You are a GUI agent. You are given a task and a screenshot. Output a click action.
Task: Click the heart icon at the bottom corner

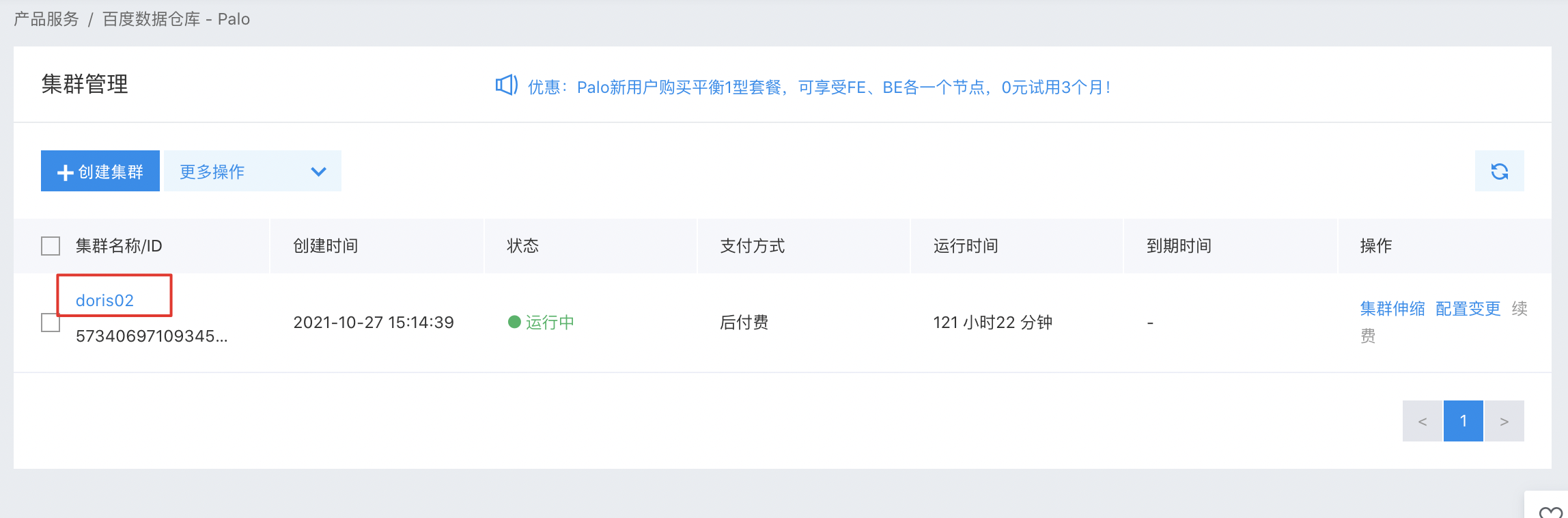(x=1550, y=512)
